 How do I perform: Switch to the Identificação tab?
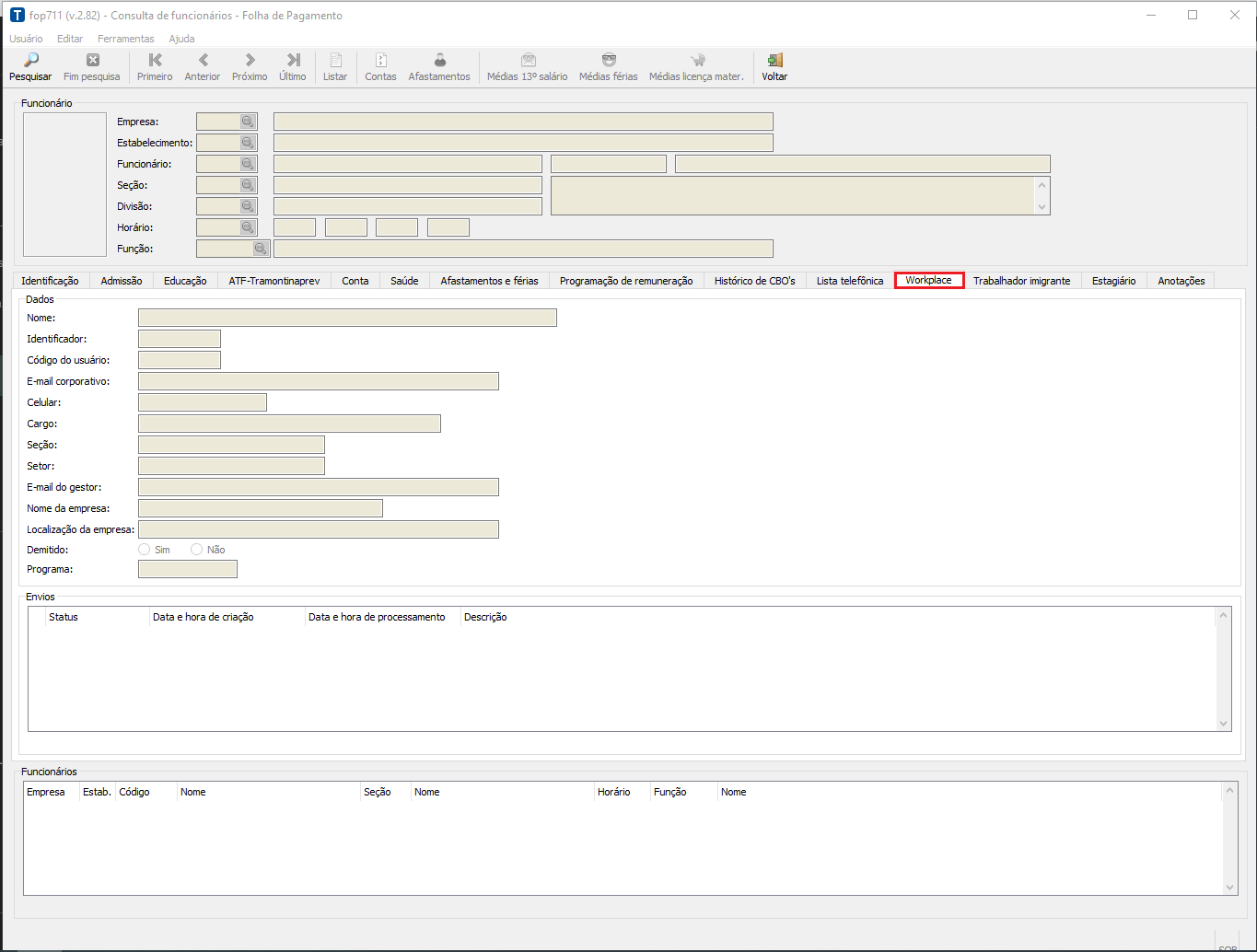click(50, 281)
